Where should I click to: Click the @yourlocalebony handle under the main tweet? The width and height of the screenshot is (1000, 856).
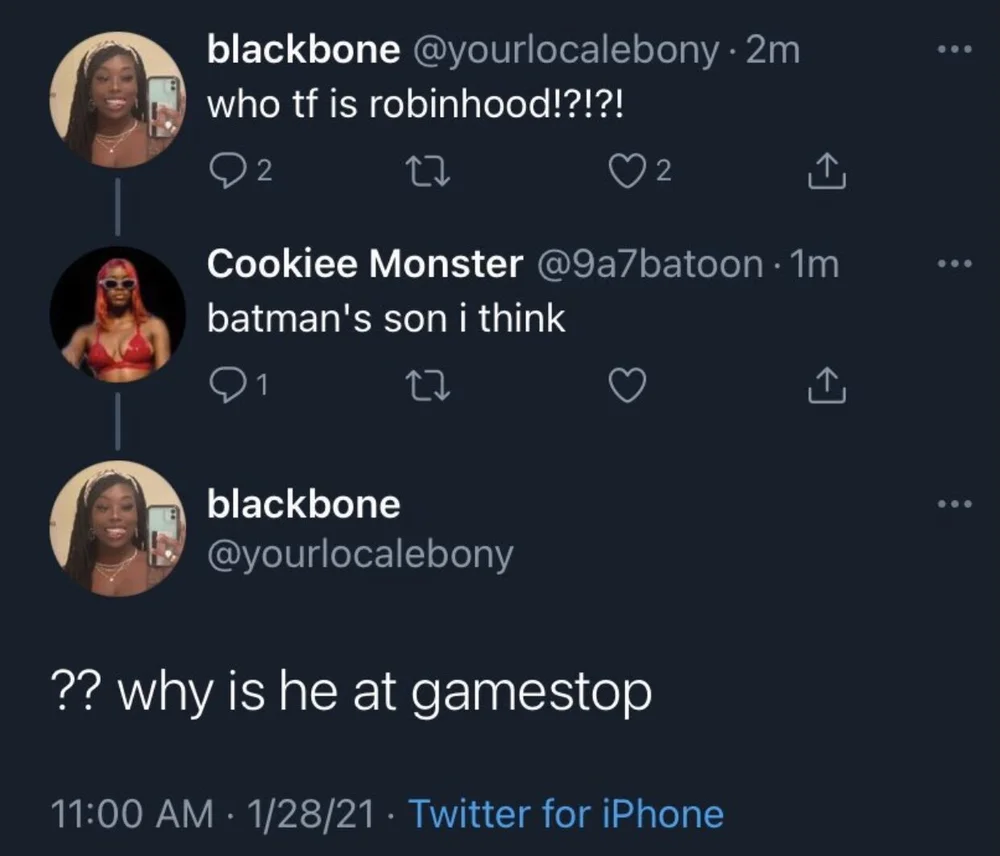point(360,555)
